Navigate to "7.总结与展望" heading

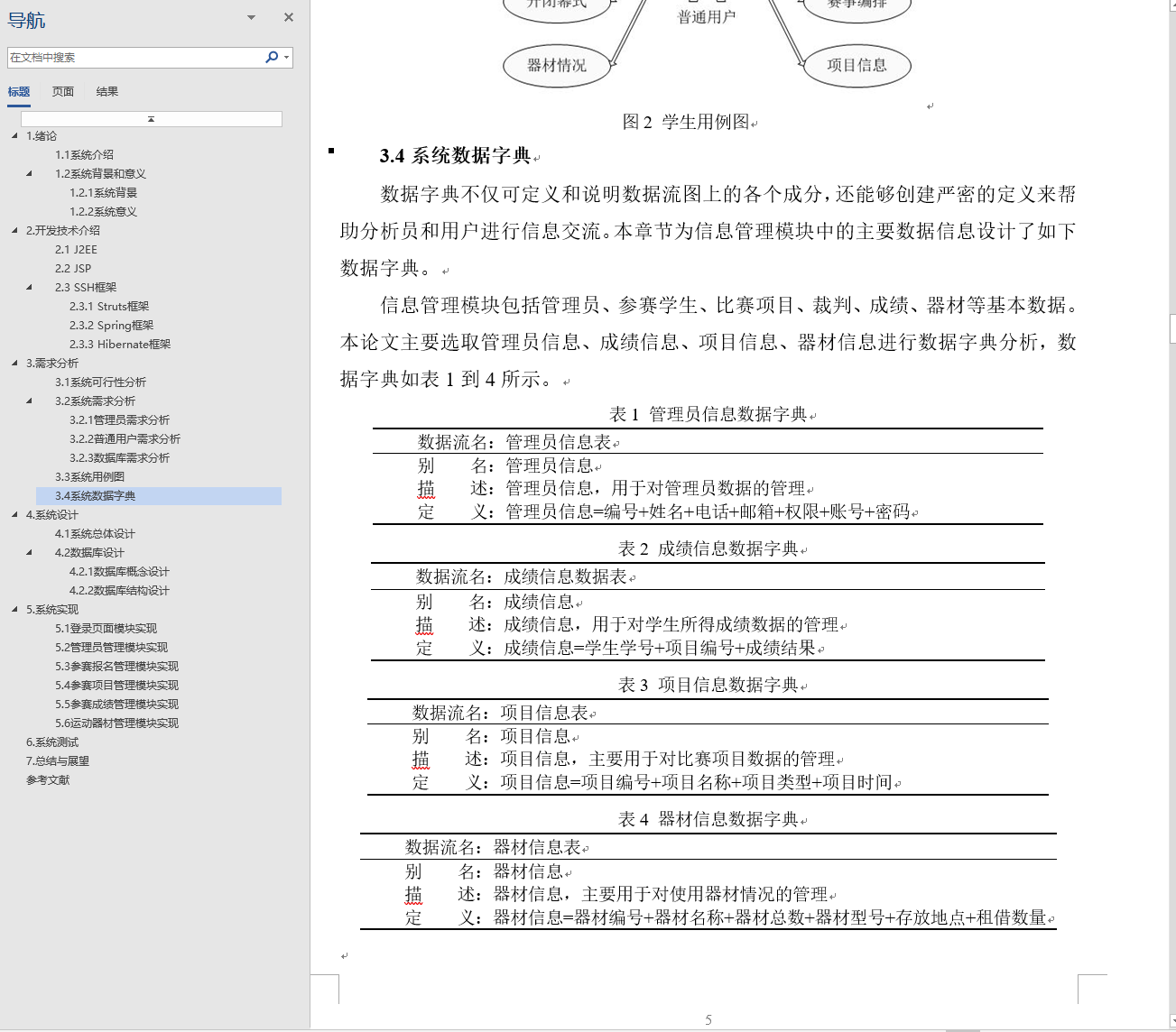[57, 760]
